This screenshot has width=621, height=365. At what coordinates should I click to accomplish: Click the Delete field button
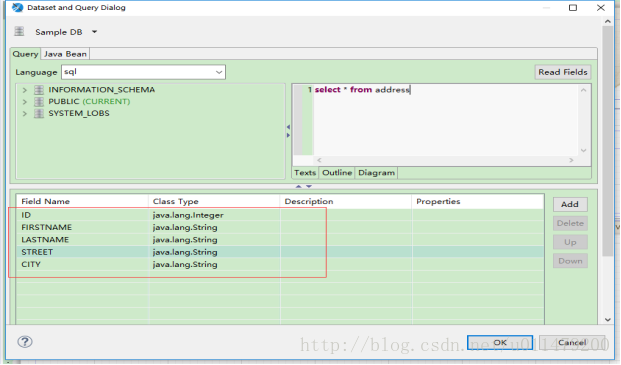coord(570,223)
